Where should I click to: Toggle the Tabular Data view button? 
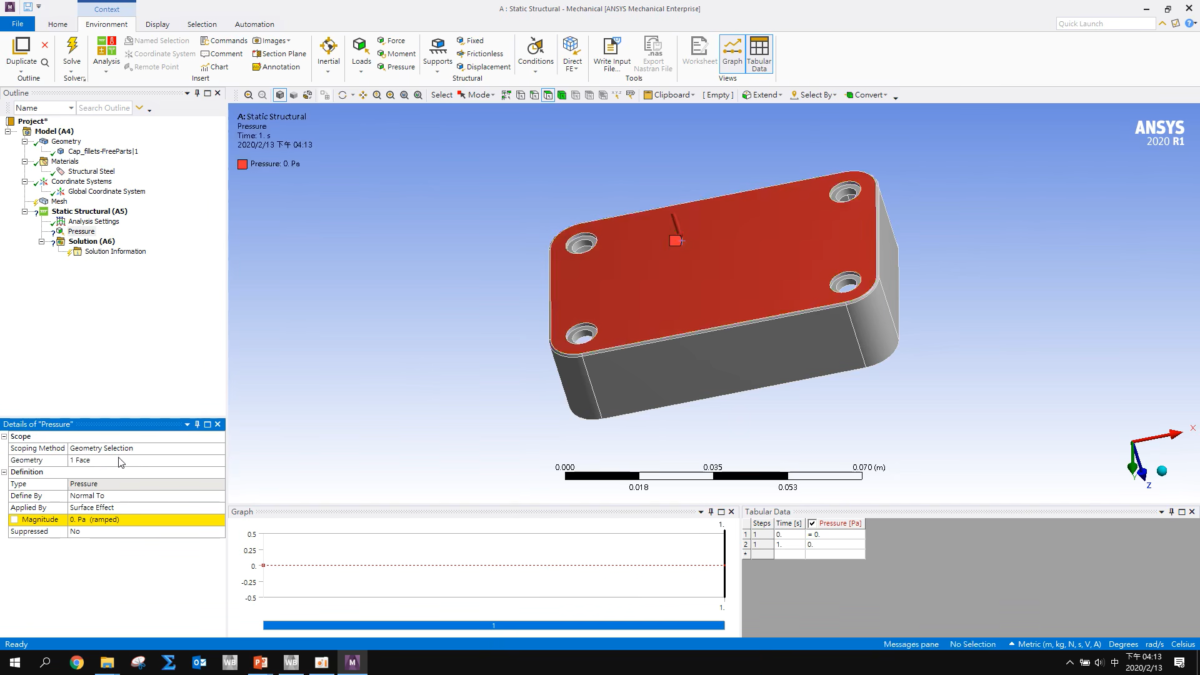[759, 53]
